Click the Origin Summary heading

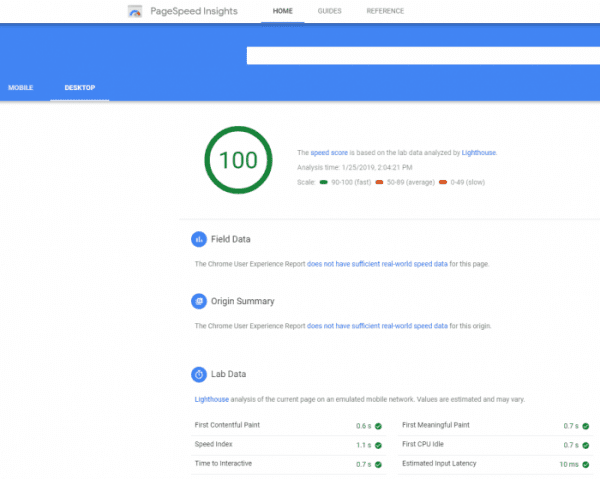[243, 301]
